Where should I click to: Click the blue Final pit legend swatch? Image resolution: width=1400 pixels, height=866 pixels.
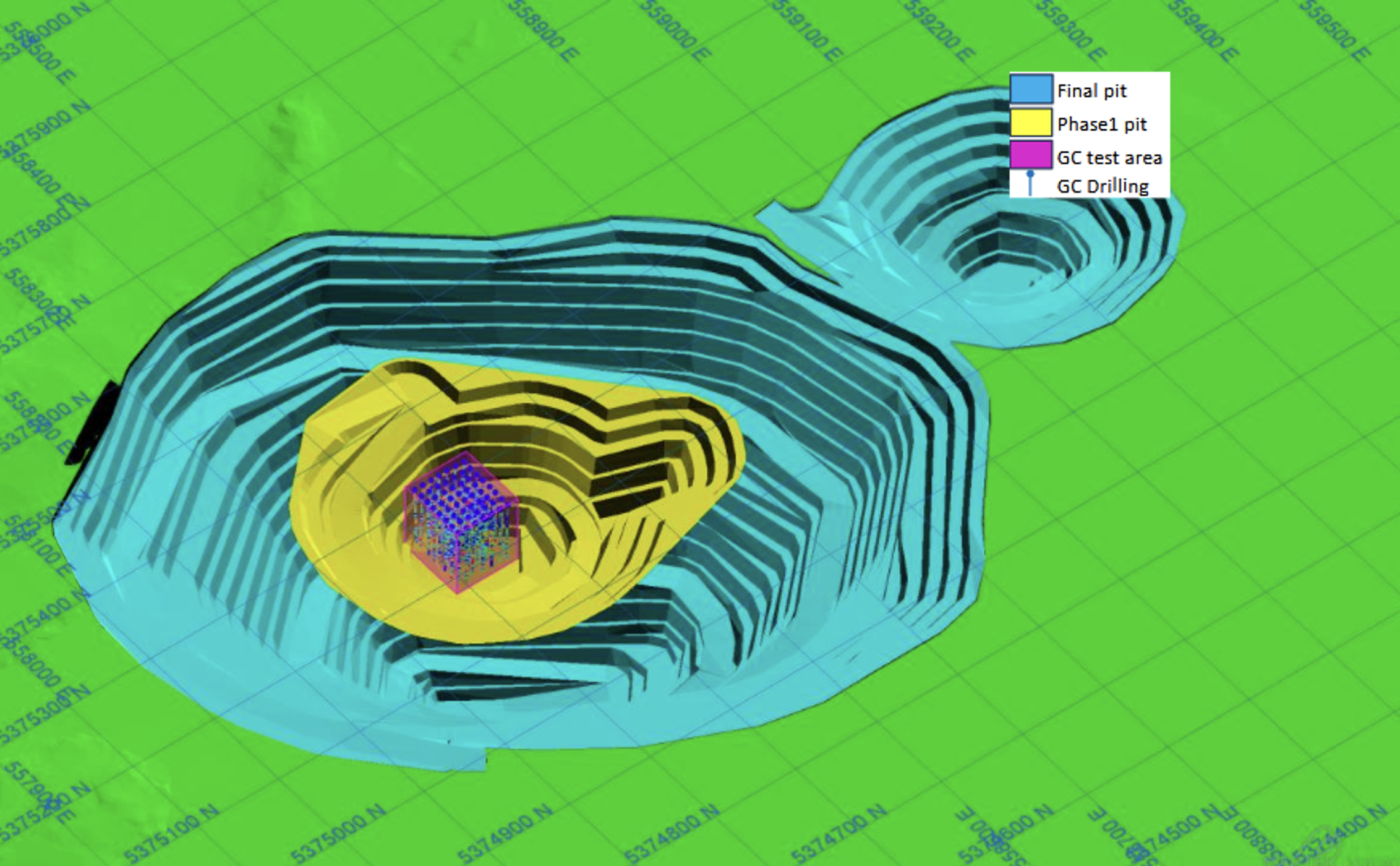point(1031,88)
